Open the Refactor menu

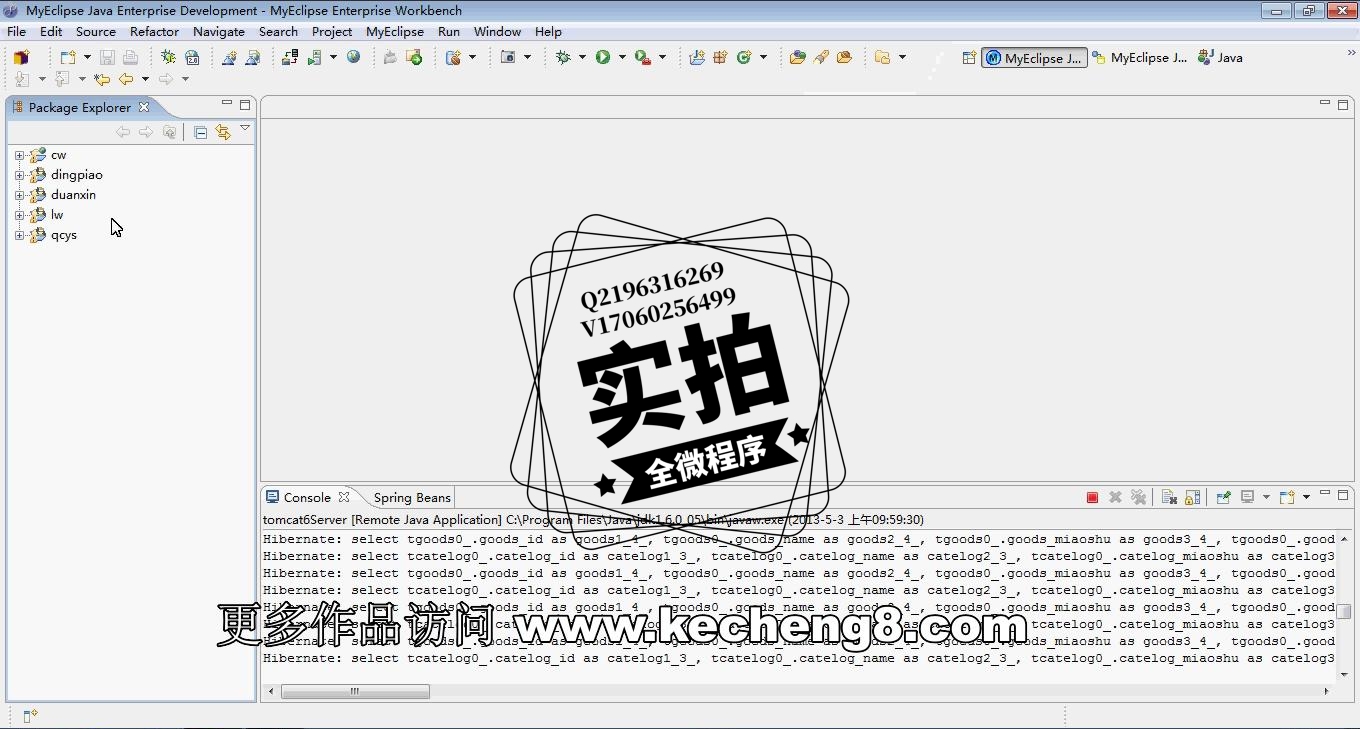pyautogui.click(x=154, y=31)
